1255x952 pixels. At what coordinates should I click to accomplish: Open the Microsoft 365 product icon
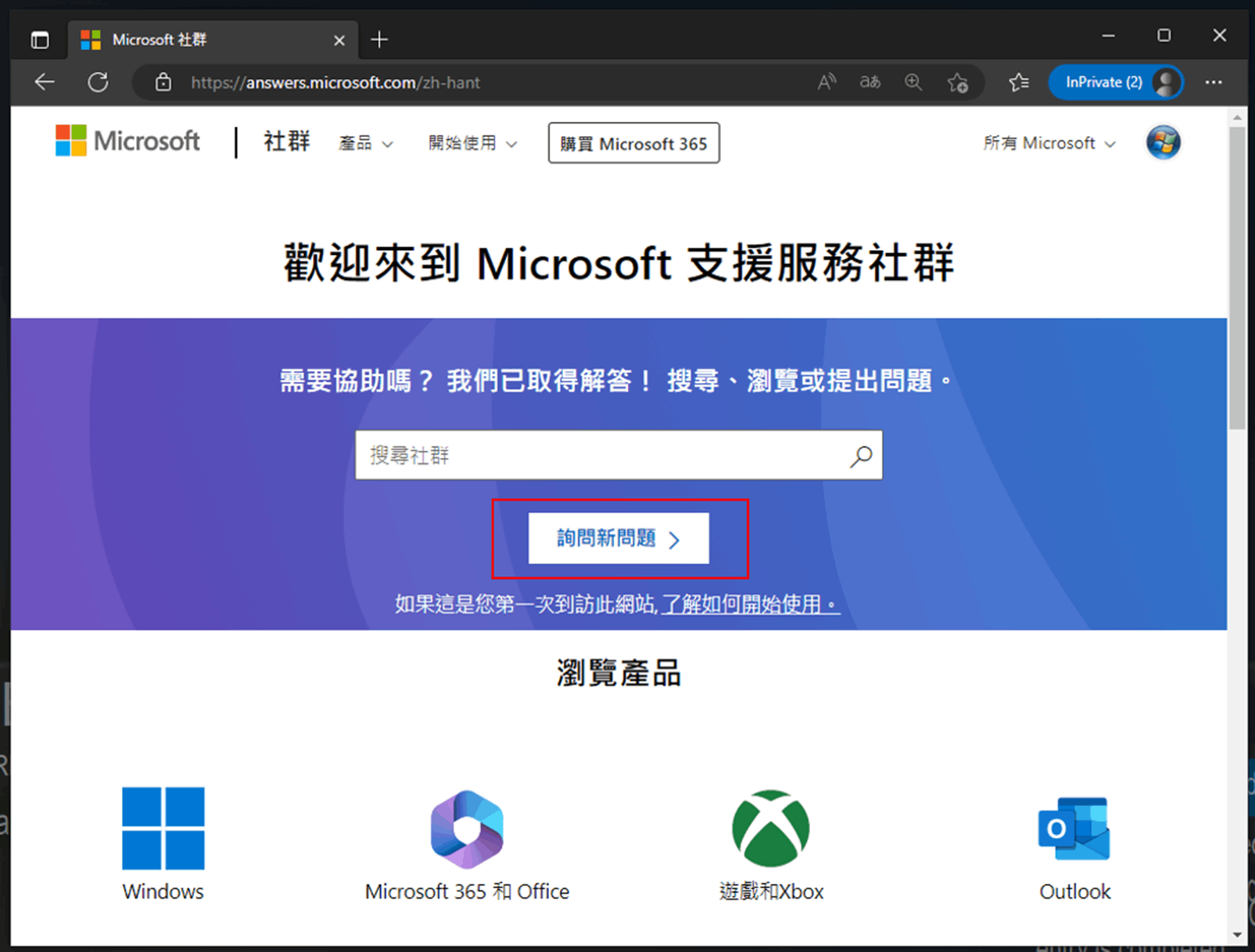coord(467,829)
